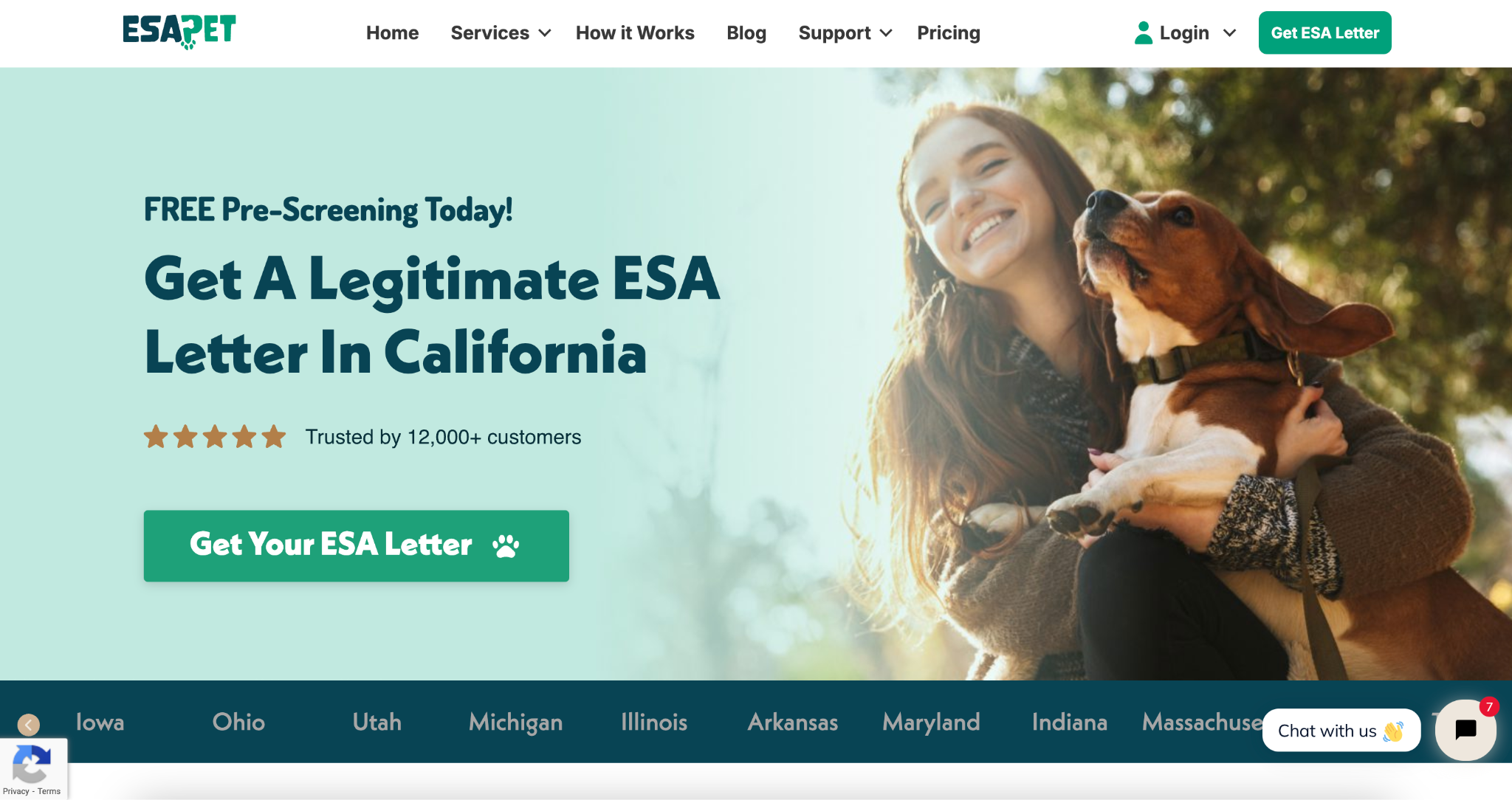The width and height of the screenshot is (1512, 800).
Task: Select Michigan in the states bar
Action: click(515, 722)
